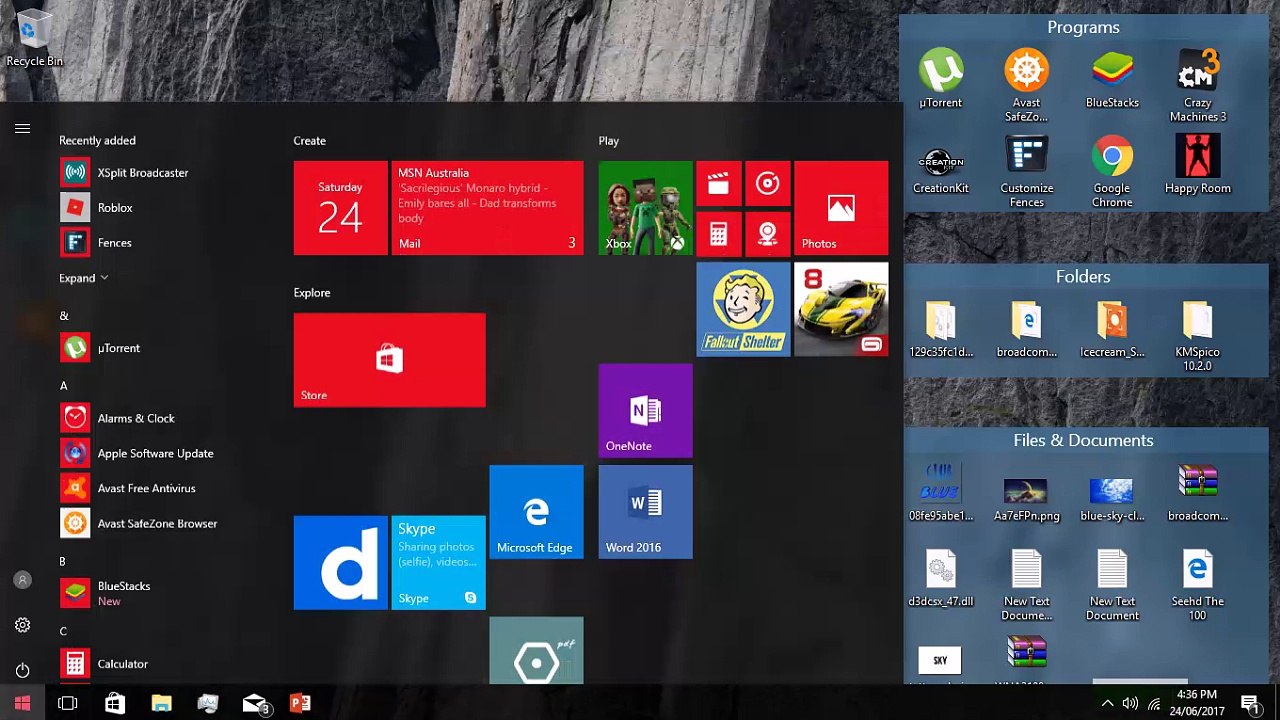
Task: Open the KMSpico 10.2.0 folder
Action: 1197,336
